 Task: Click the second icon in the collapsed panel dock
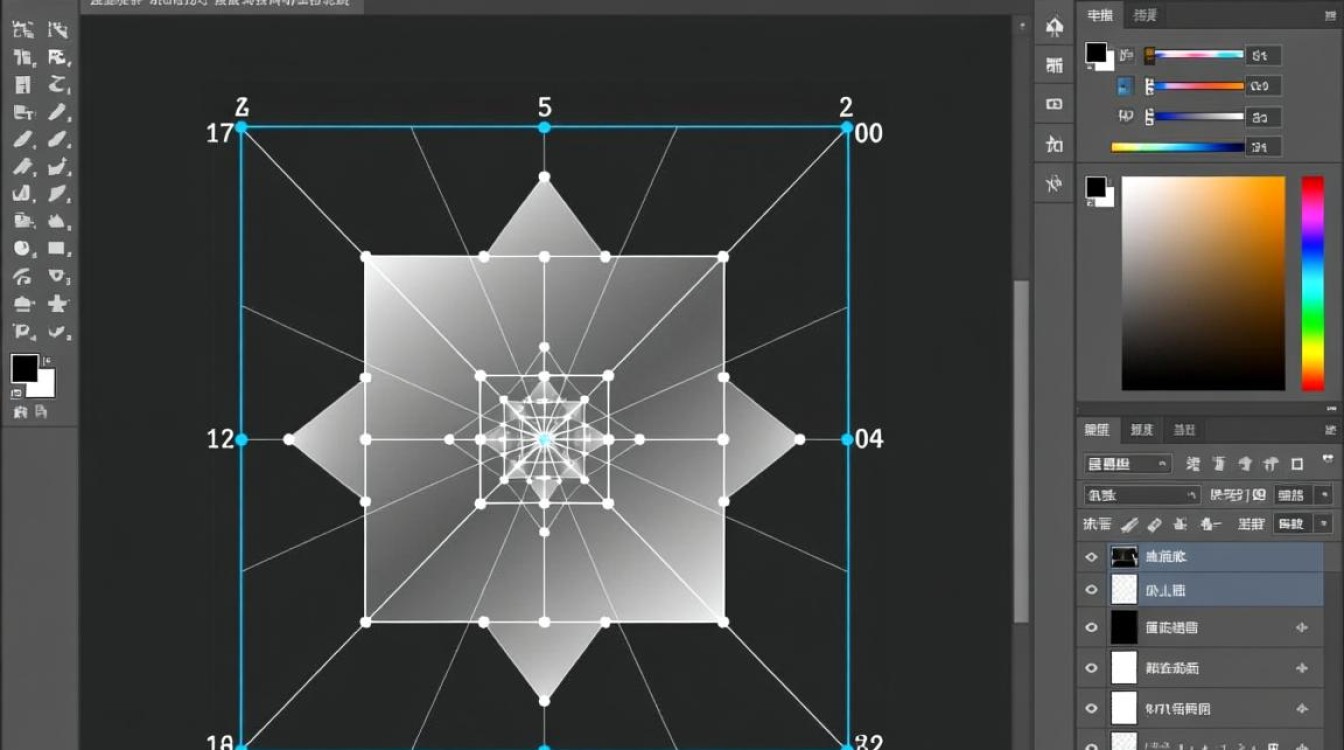pos(1054,66)
